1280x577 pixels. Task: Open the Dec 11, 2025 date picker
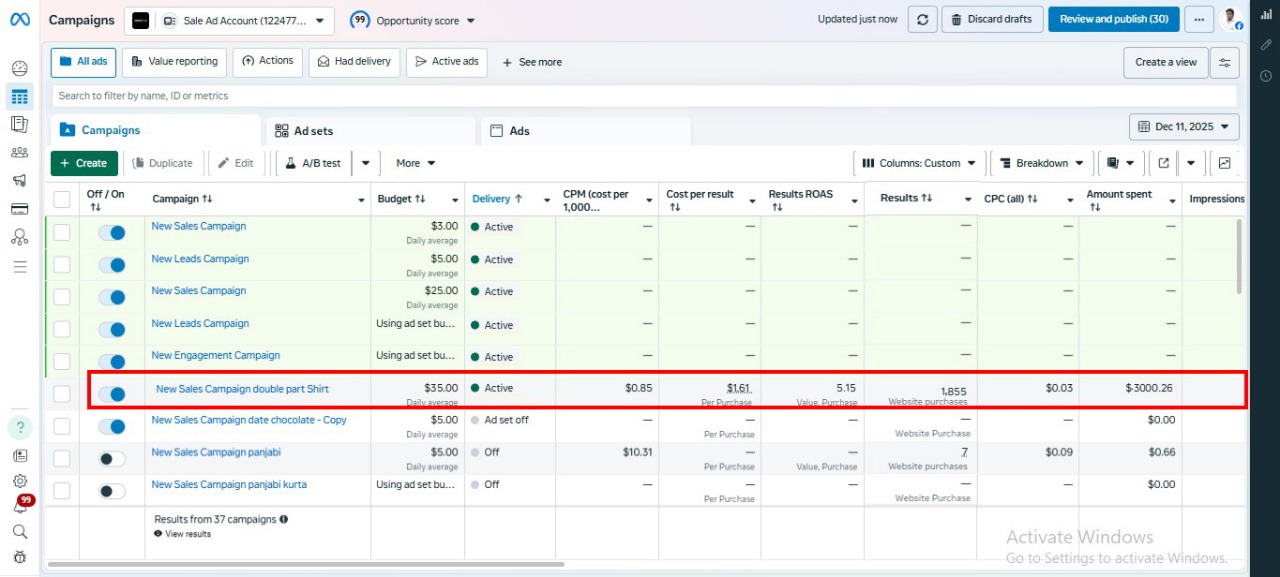[x=1184, y=127]
